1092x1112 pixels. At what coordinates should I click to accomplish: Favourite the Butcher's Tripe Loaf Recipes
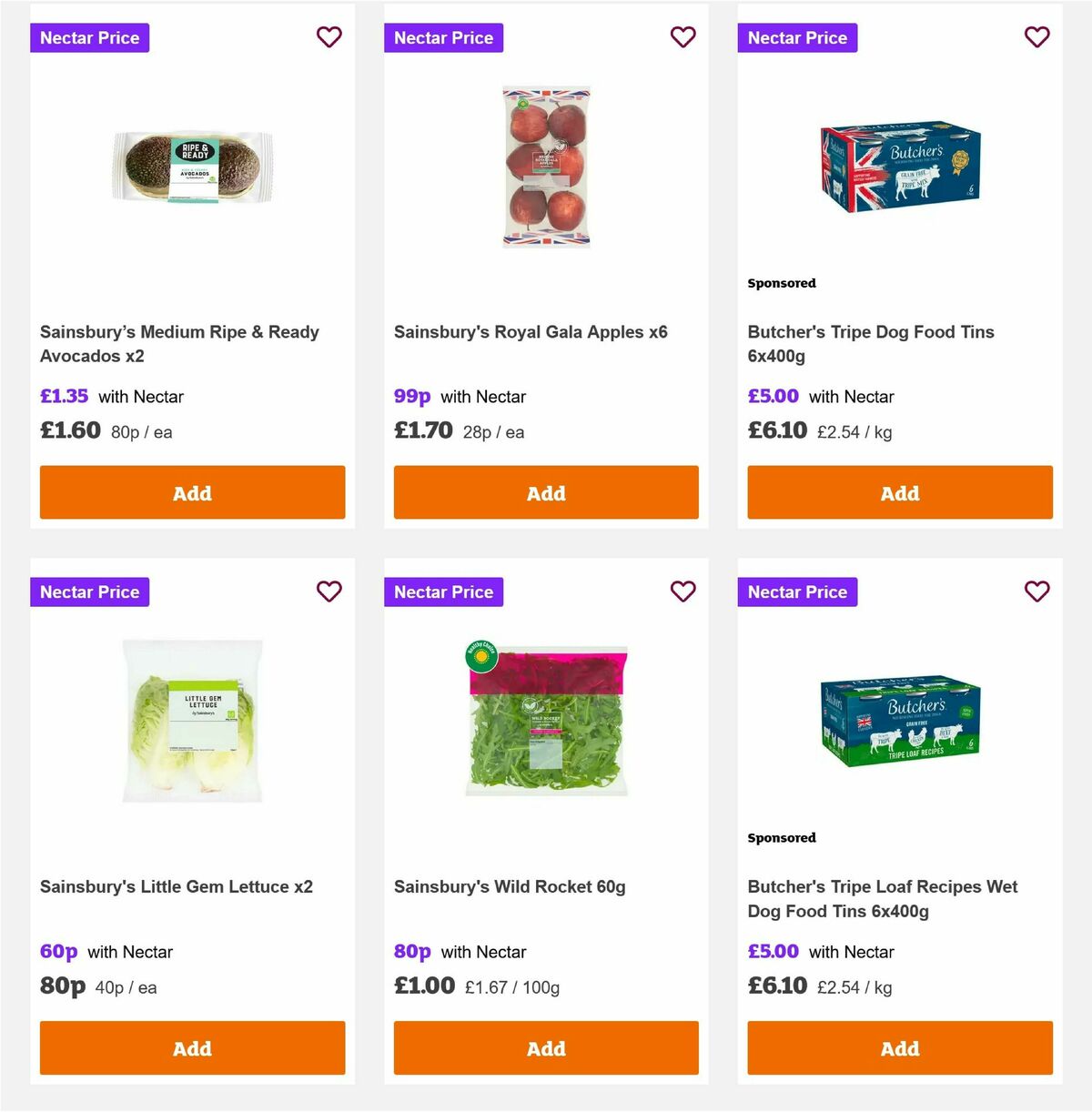coord(1037,591)
